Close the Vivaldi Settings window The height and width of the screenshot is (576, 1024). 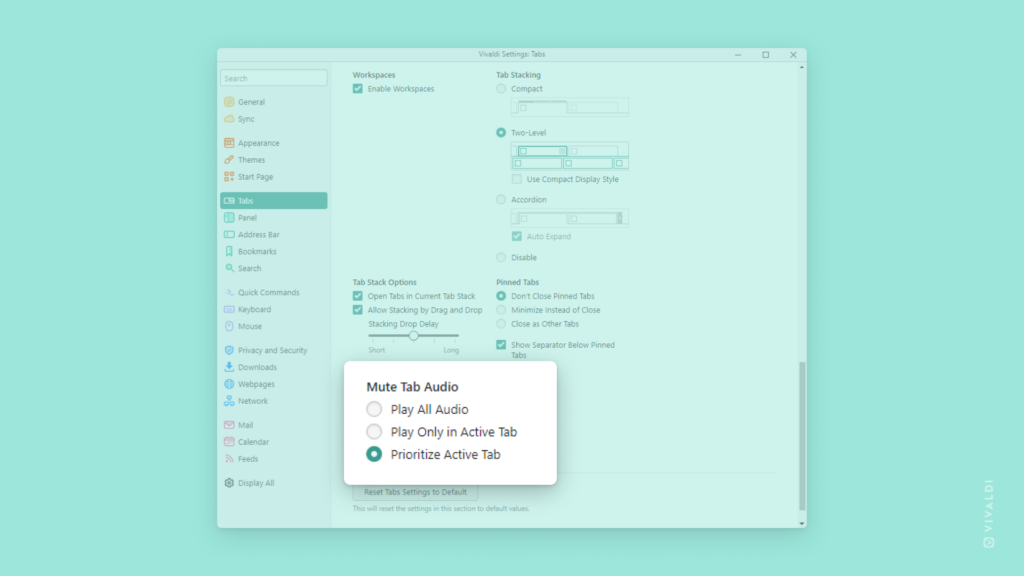[793, 55]
